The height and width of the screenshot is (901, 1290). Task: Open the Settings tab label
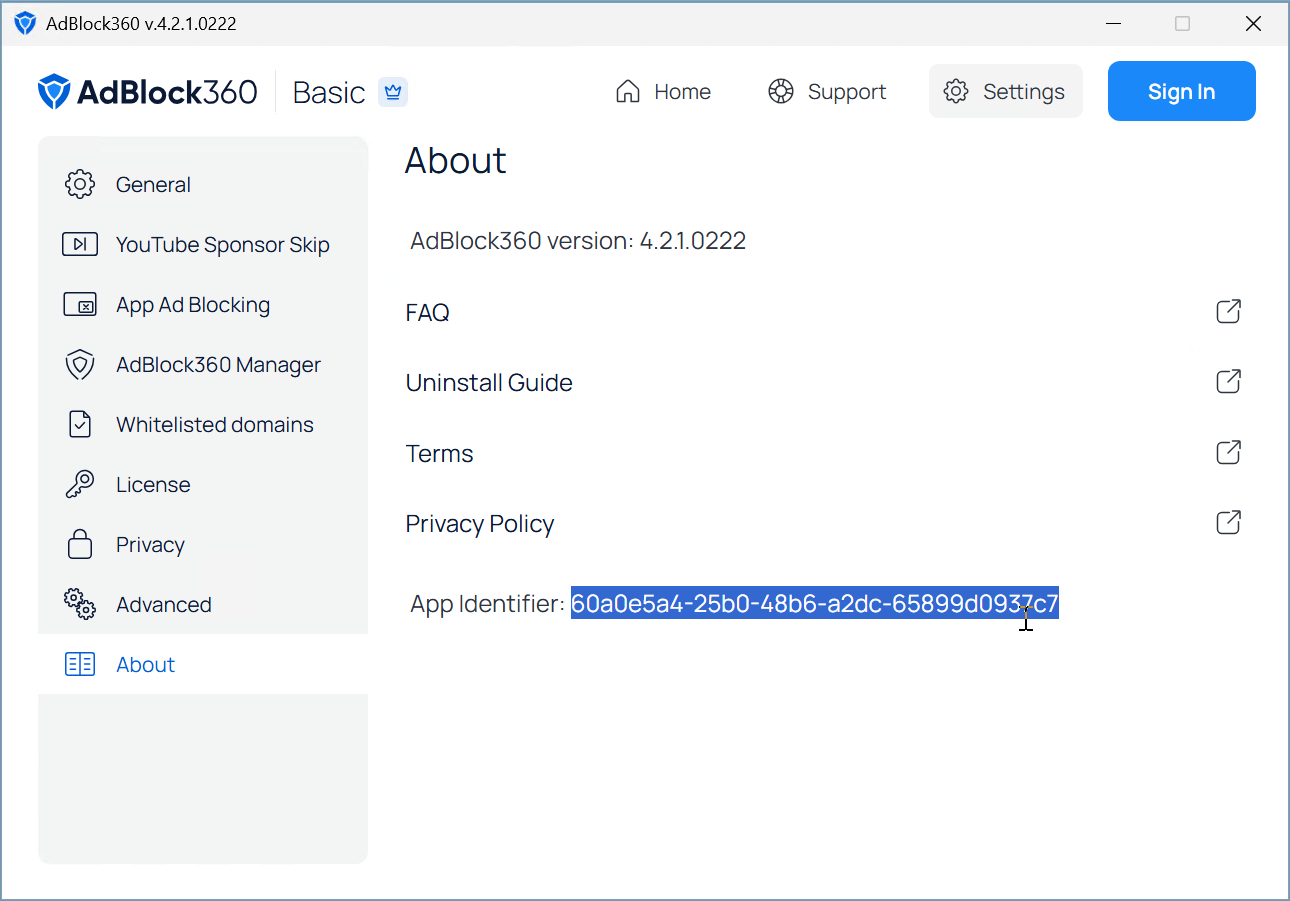coord(1024,92)
